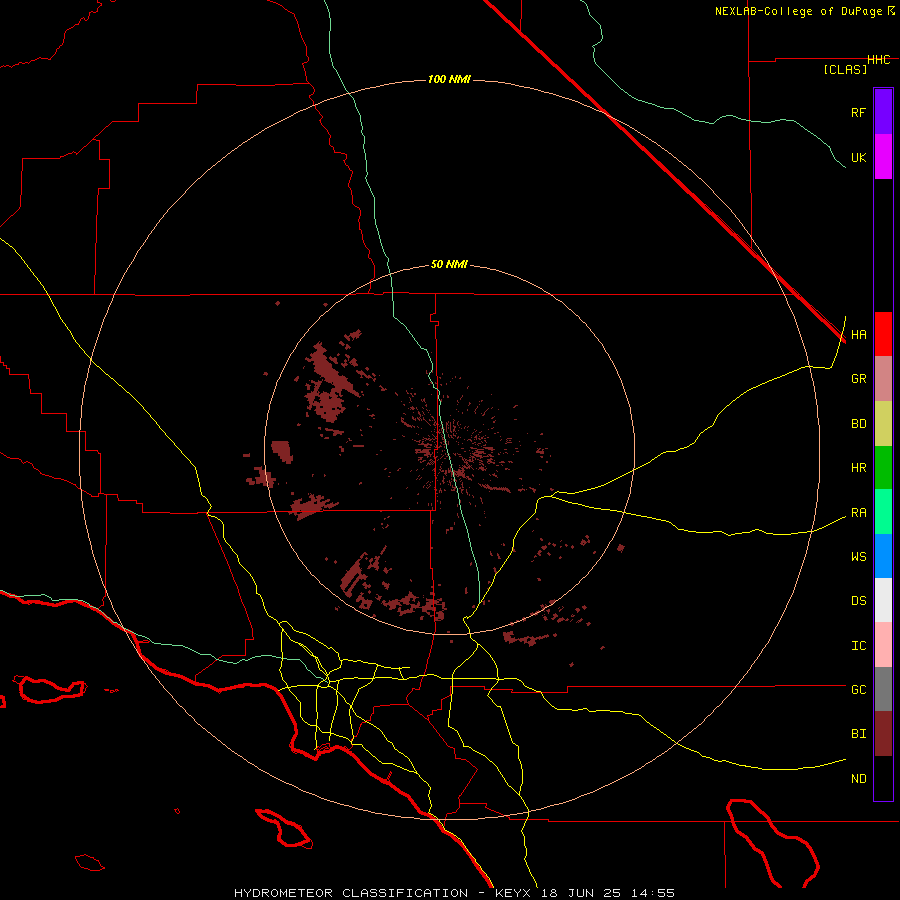The height and width of the screenshot is (900, 900).
Task: Select the BD yellow legend swatch
Action: tap(883, 423)
